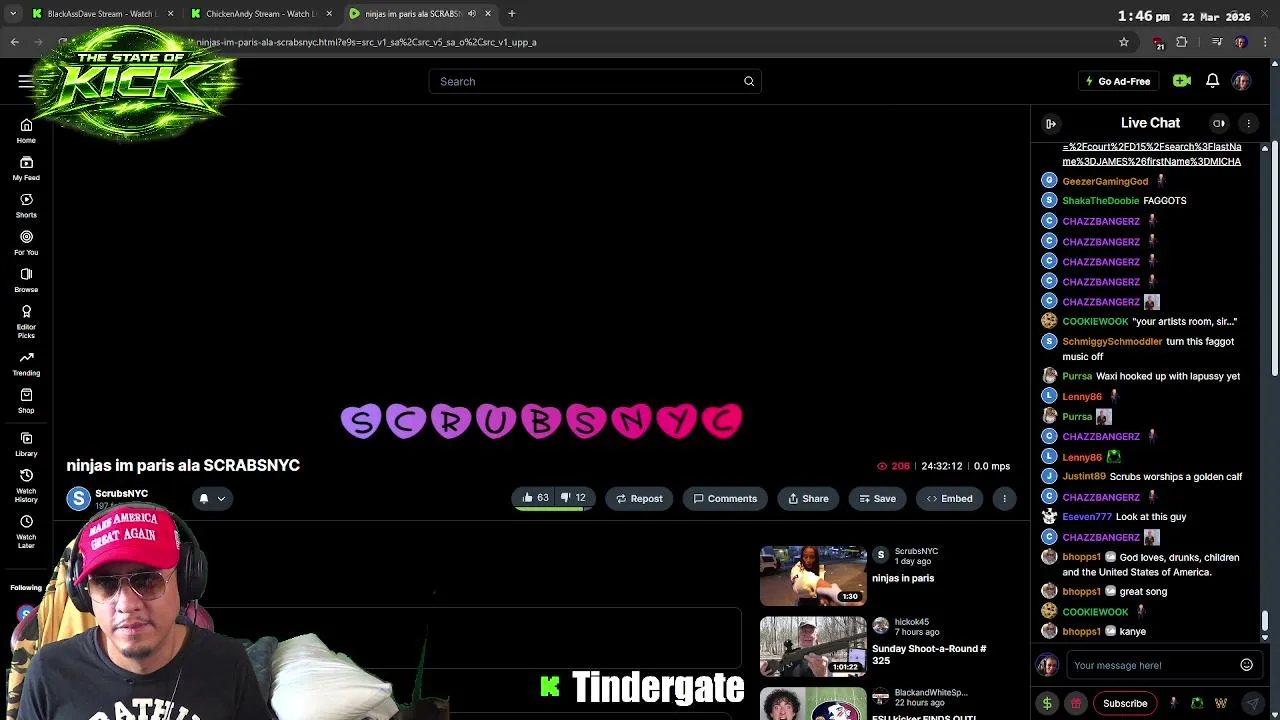The width and height of the screenshot is (1280, 720).
Task: Toggle ScrubsNYC channel notification bell
Action: 203,498
